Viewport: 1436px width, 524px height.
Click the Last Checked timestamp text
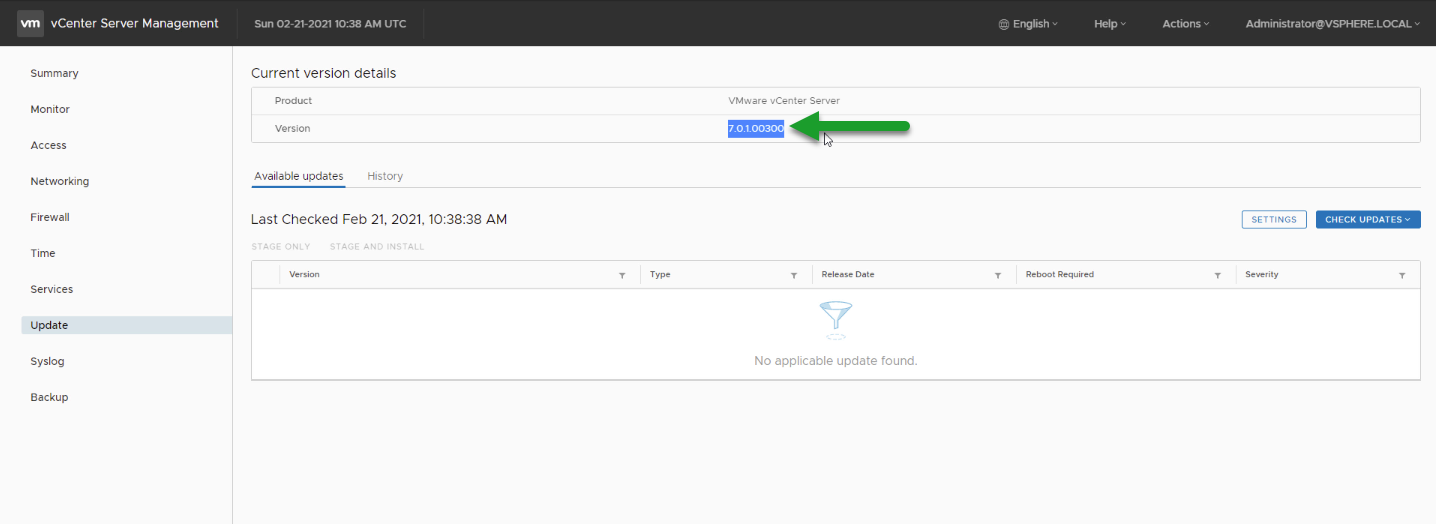[x=379, y=219]
